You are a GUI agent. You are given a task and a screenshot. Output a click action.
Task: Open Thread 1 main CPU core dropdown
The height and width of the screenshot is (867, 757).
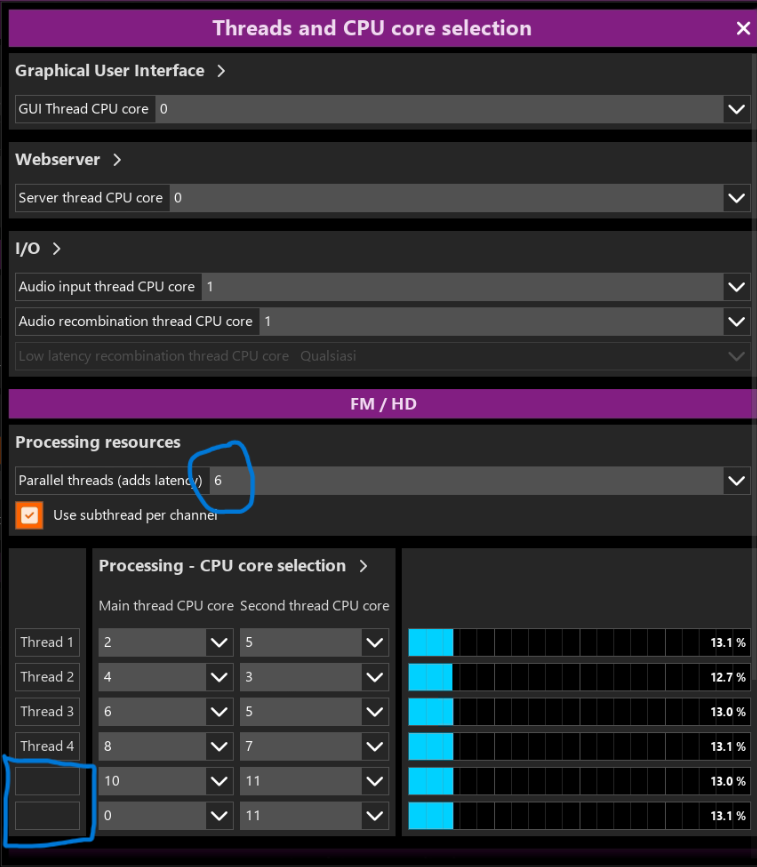point(220,643)
